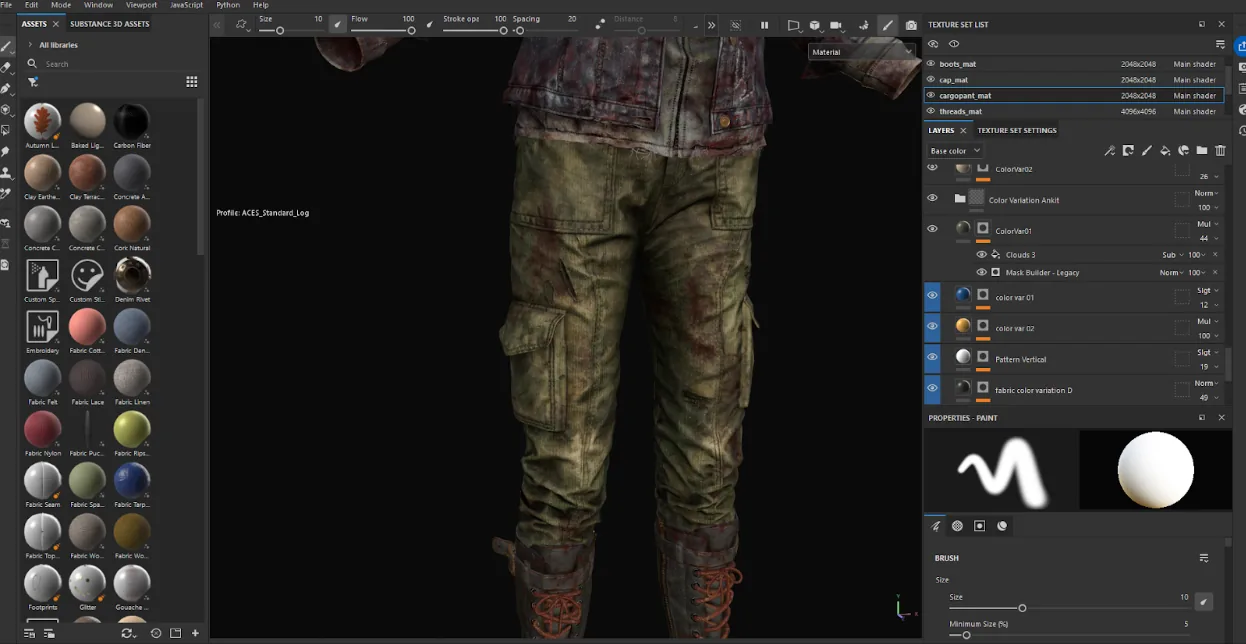Pause rendering with the pause icon

[765, 25]
